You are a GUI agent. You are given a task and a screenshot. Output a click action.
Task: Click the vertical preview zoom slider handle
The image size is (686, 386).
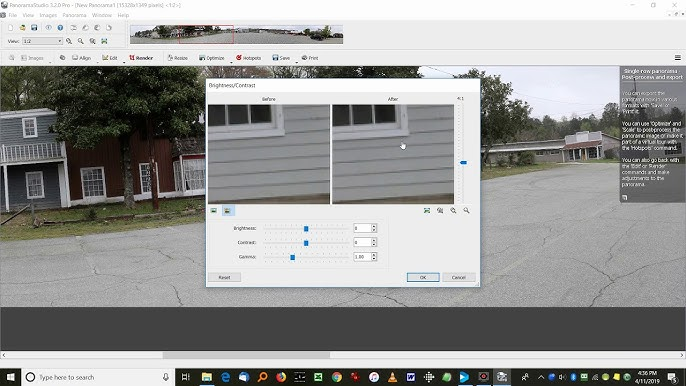click(463, 162)
